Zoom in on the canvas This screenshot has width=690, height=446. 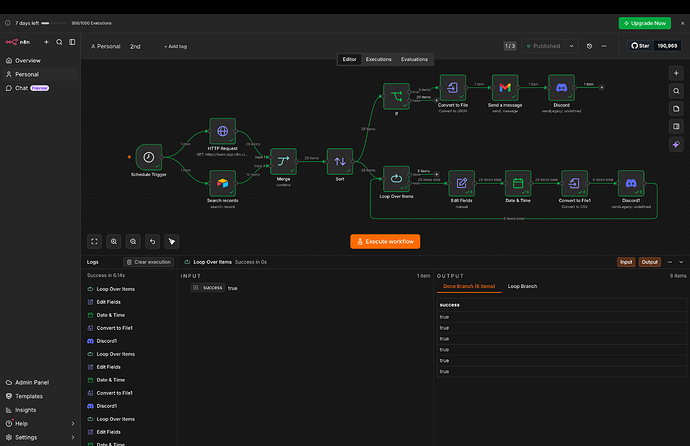[x=114, y=241]
